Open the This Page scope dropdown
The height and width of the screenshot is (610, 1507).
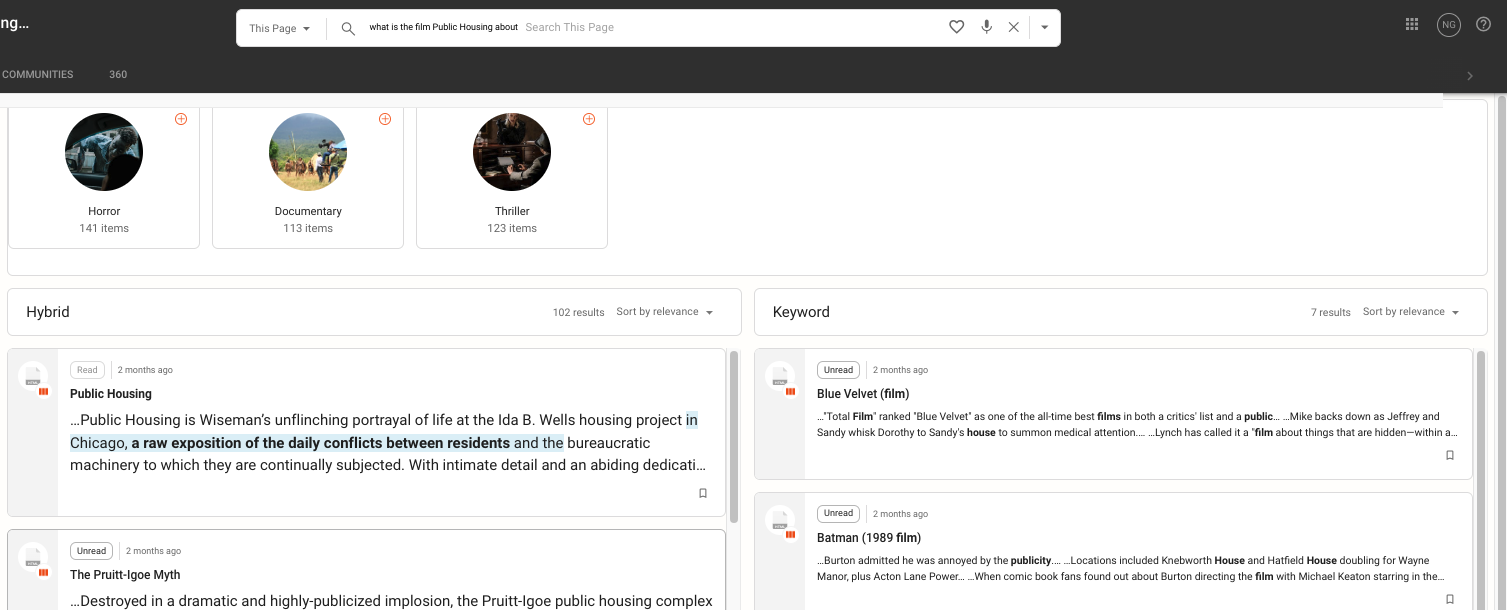pyautogui.click(x=280, y=28)
